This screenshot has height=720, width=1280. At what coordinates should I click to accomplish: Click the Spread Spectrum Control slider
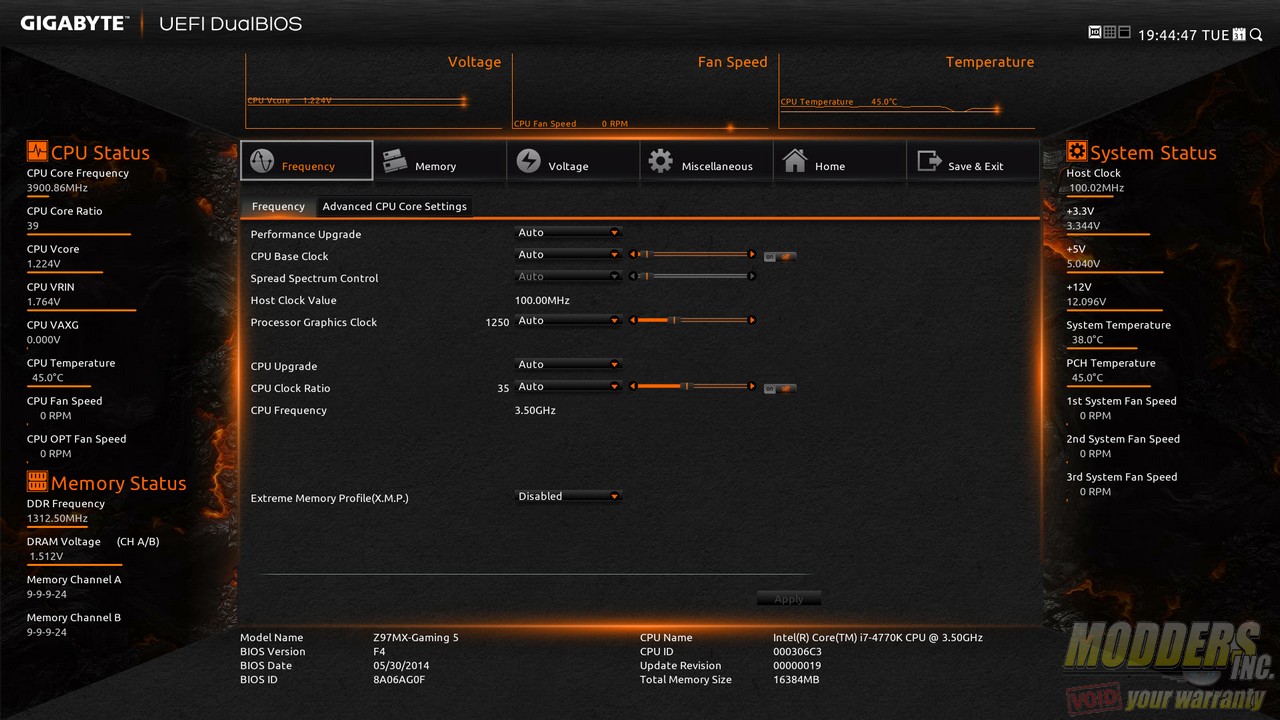(692, 277)
